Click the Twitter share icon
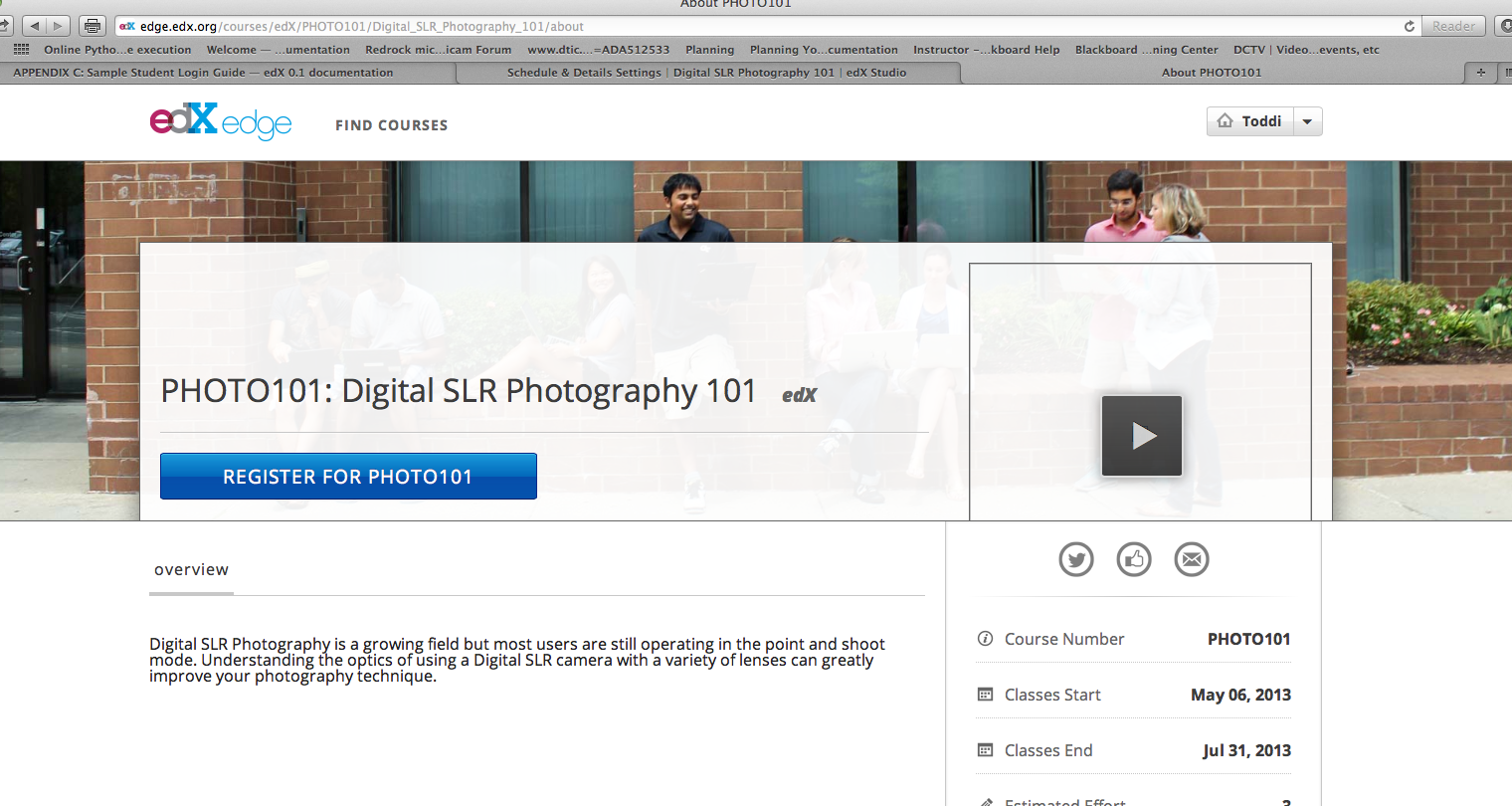1512x806 pixels. 1076,559
